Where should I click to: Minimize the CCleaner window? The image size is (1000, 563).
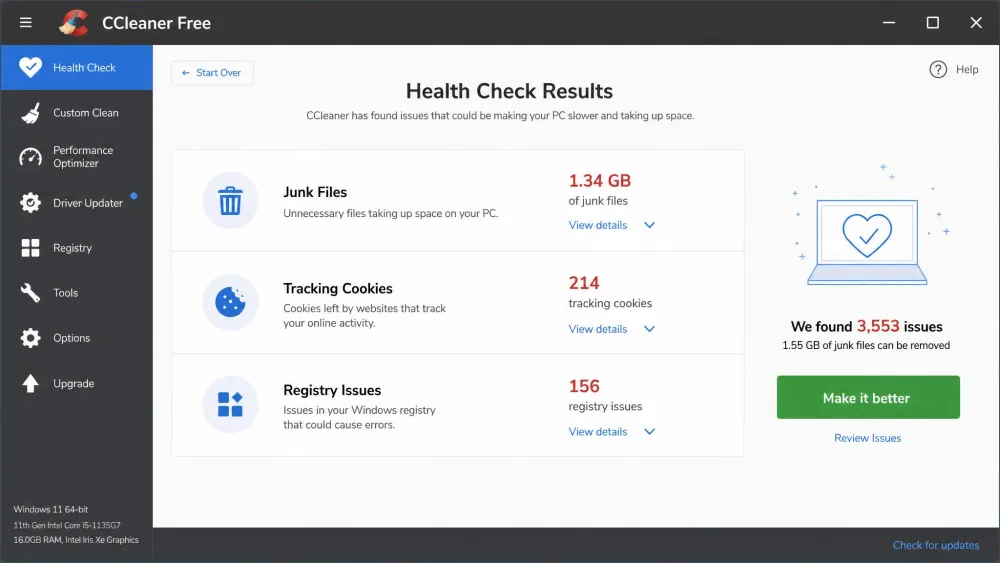pyautogui.click(x=888, y=23)
